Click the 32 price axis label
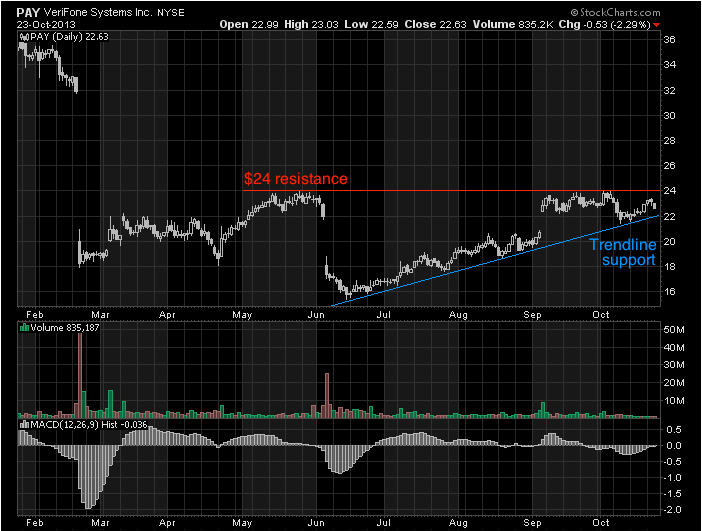The width and height of the screenshot is (702, 531). pyautogui.click(x=670, y=90)
